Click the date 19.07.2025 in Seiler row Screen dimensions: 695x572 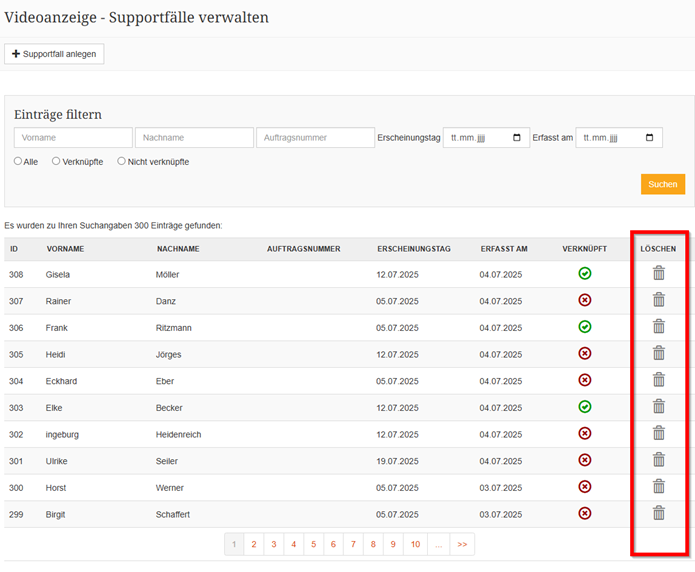coord(397,461)
